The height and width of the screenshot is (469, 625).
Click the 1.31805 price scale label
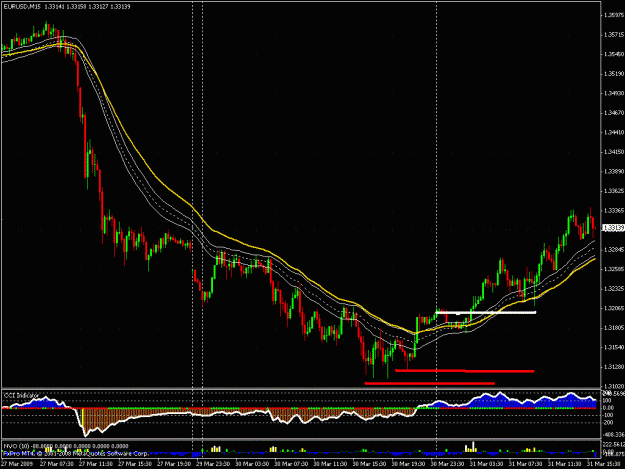(x=614, y=328)
